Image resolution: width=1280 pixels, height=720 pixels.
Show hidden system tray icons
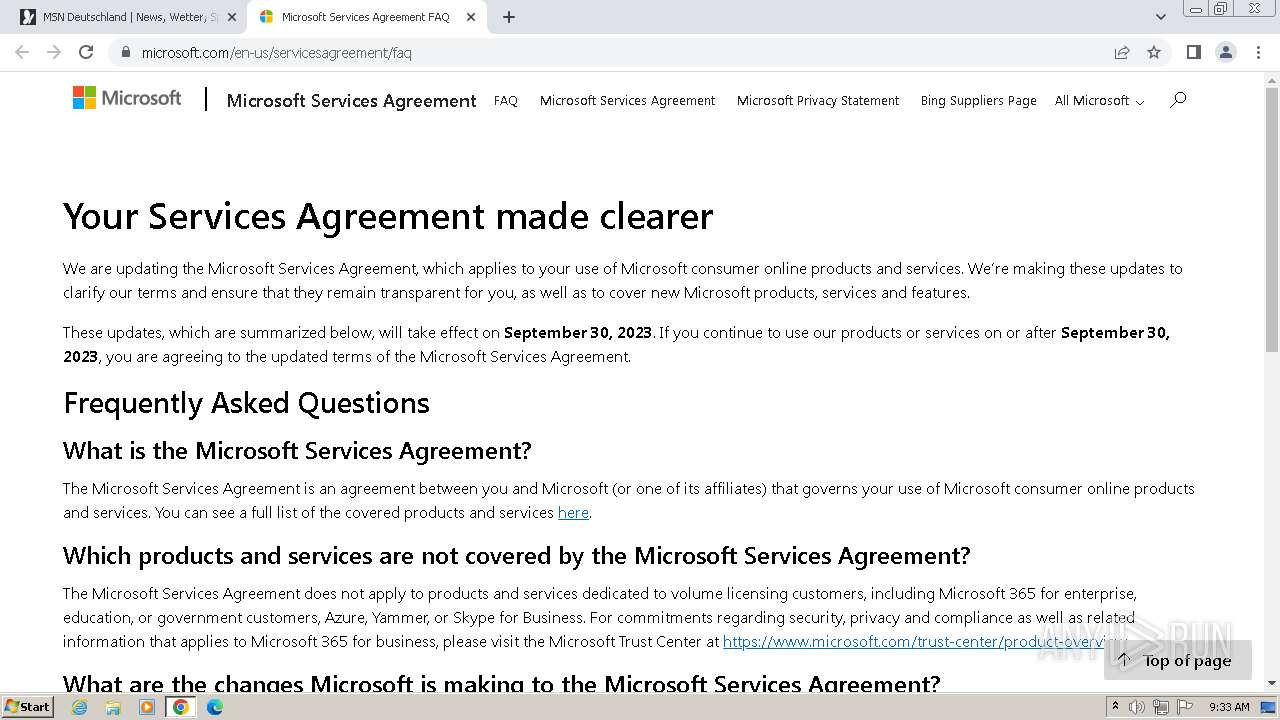[x=1116, y=707]
